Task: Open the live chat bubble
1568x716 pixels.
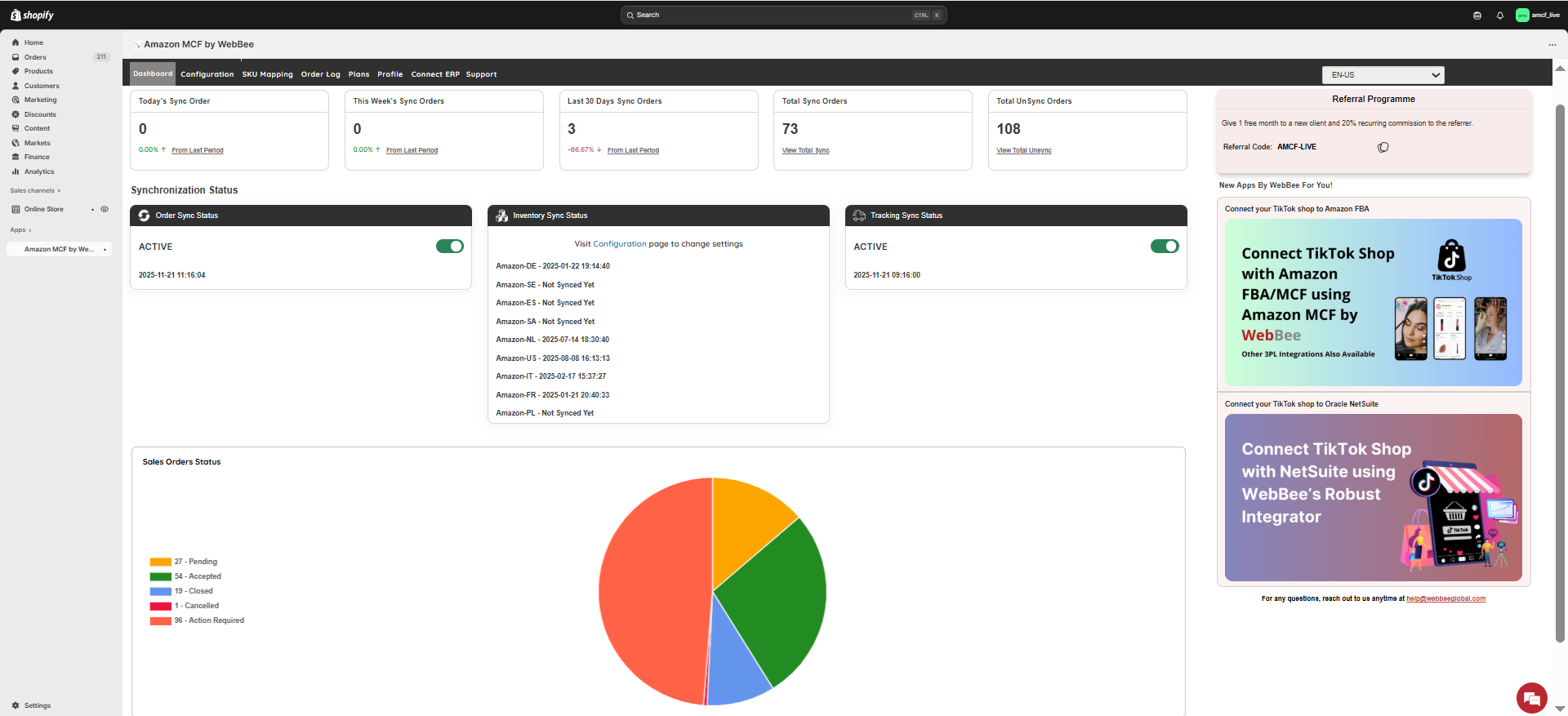Action: pos(1531,698)
